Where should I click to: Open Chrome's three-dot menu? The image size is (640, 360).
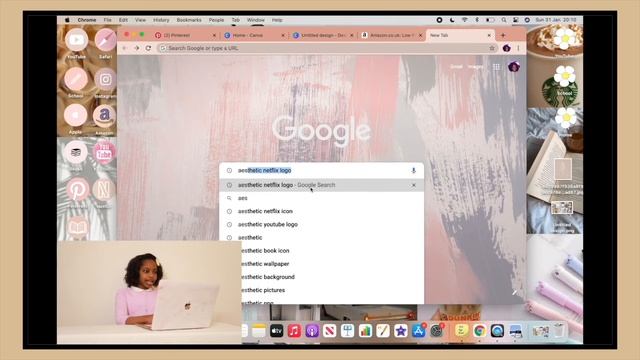518,48
